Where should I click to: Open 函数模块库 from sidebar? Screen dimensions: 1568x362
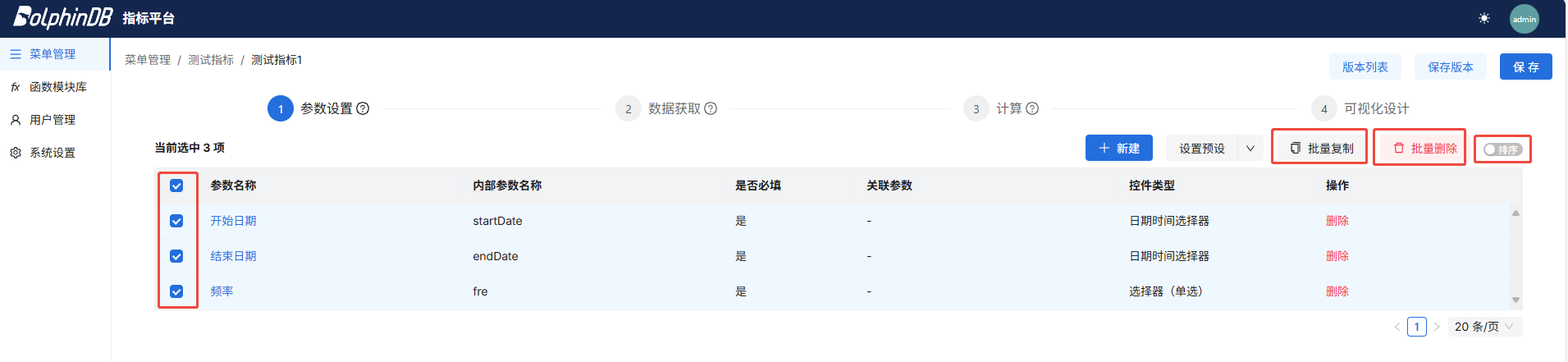pyautogui.click(x=57, y=87)
